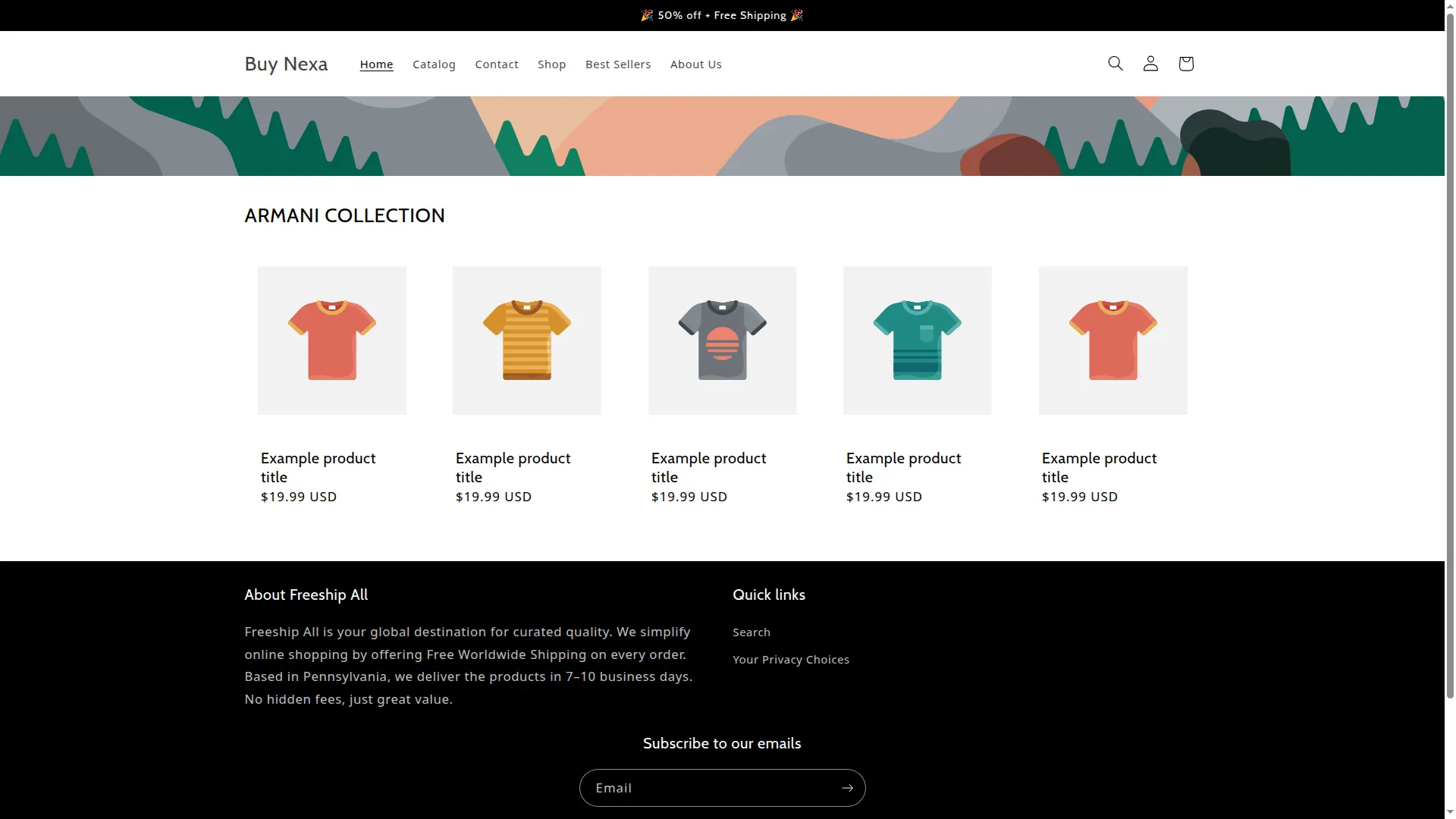Viewport: 1456px width, 819px height.
Task: Click the About Freeship All heading
Action: pos(306,595)
